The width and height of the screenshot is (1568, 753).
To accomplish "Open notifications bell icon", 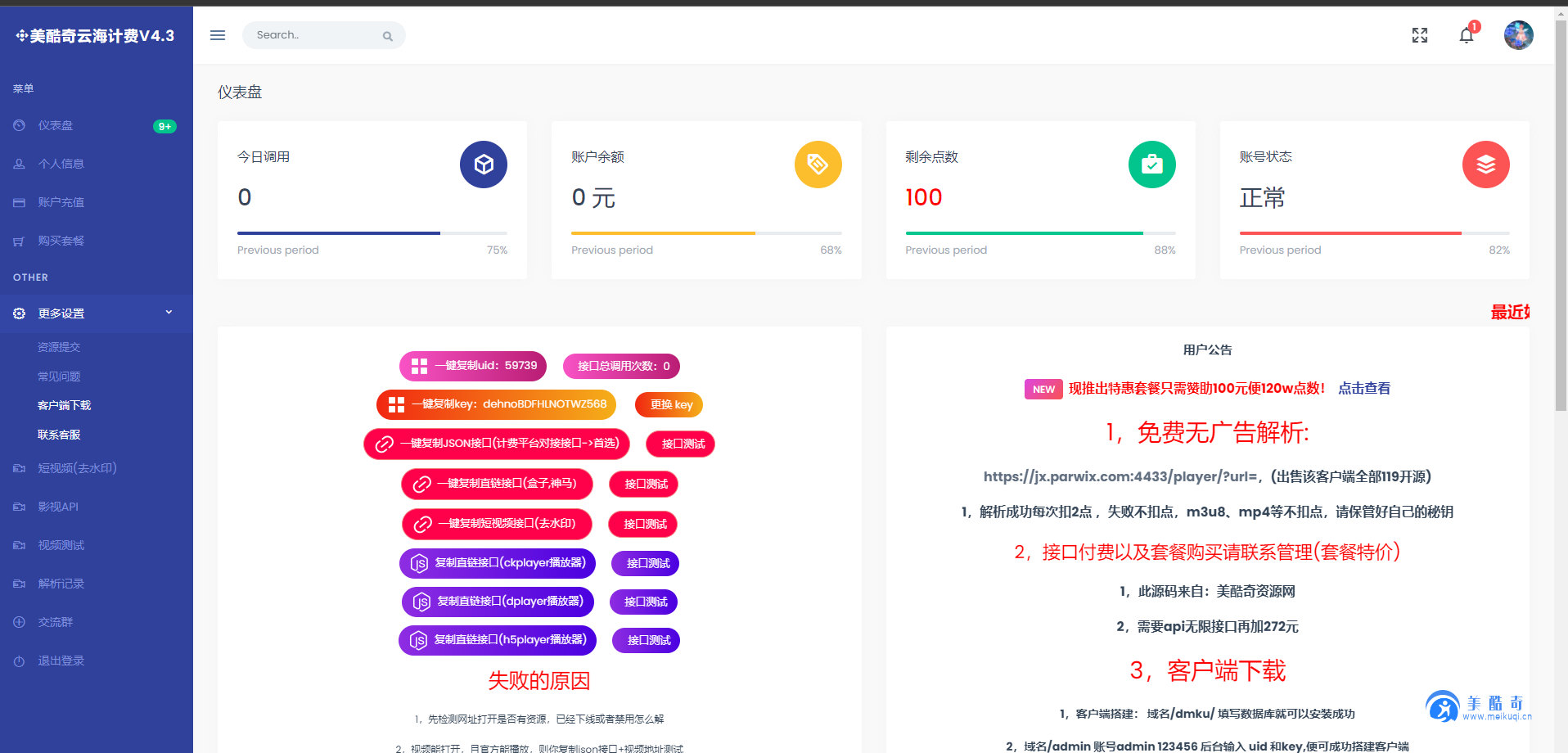I will pyautogui.click(x=1467, y=35).
